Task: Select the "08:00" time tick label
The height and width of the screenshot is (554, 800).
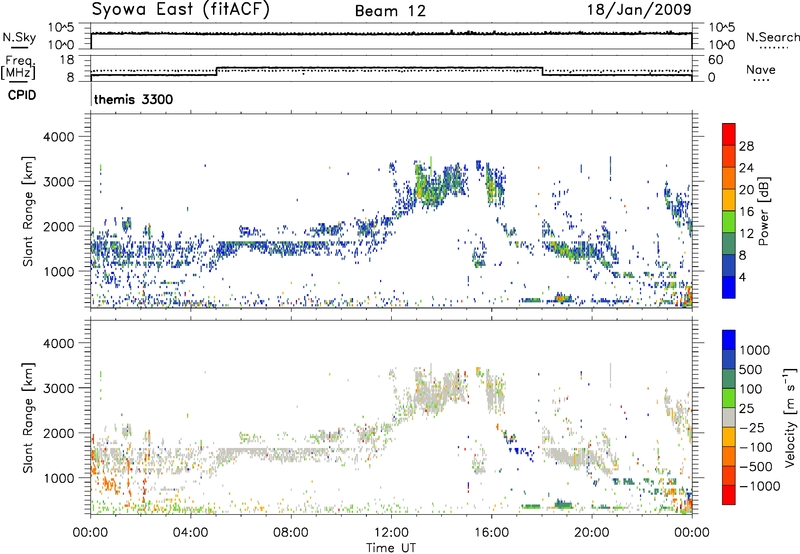Action: point(290,533)
